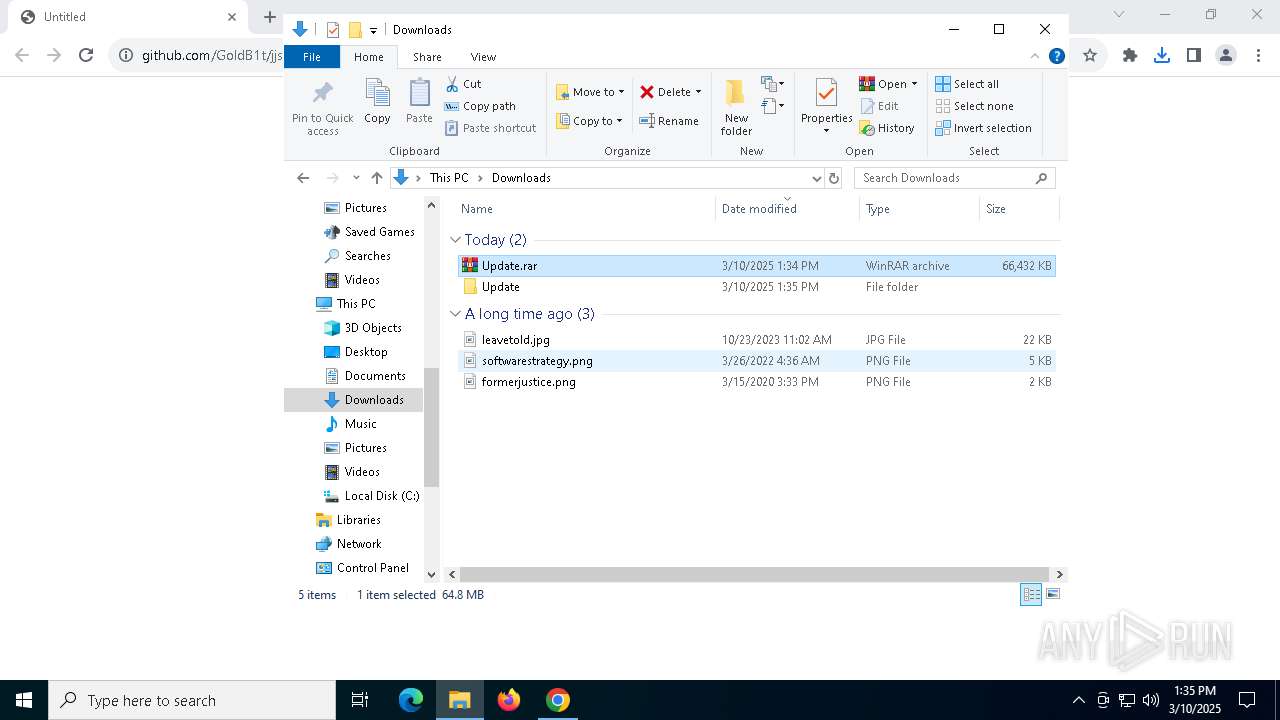Image resolution: width=1280 pixels, height=720 pixels.
Task: Sort by the Type column header
Action: tap(919, 209)
